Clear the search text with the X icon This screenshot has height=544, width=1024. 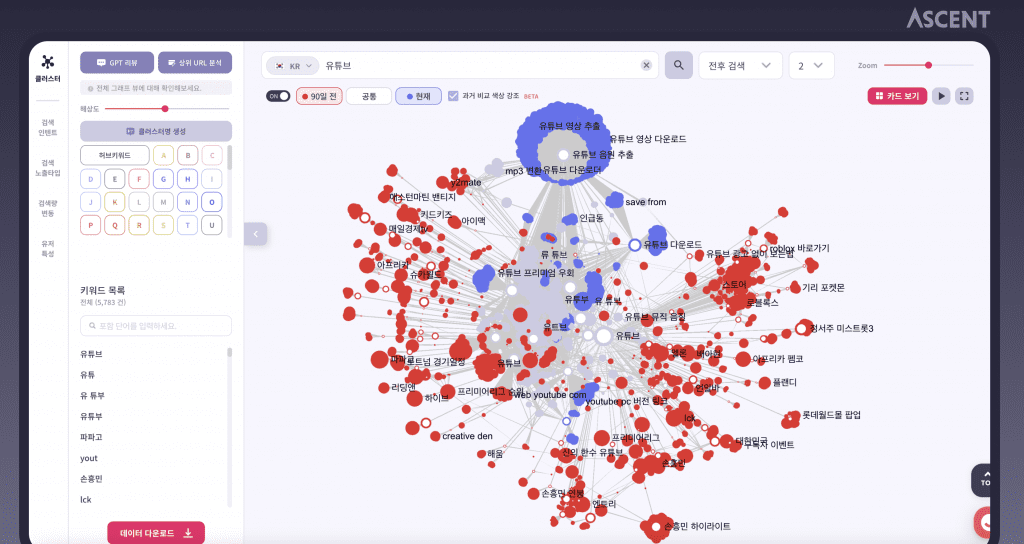(646, 65)
